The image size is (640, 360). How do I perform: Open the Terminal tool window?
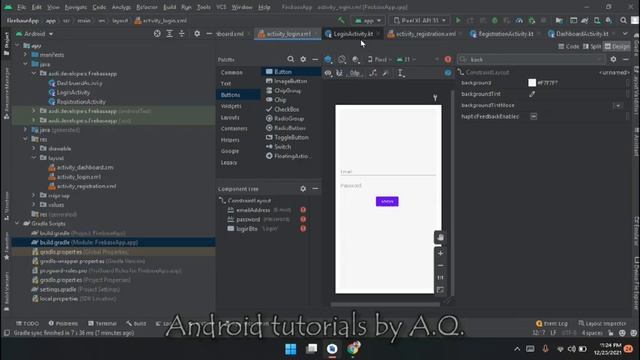(x=102, y=323)
